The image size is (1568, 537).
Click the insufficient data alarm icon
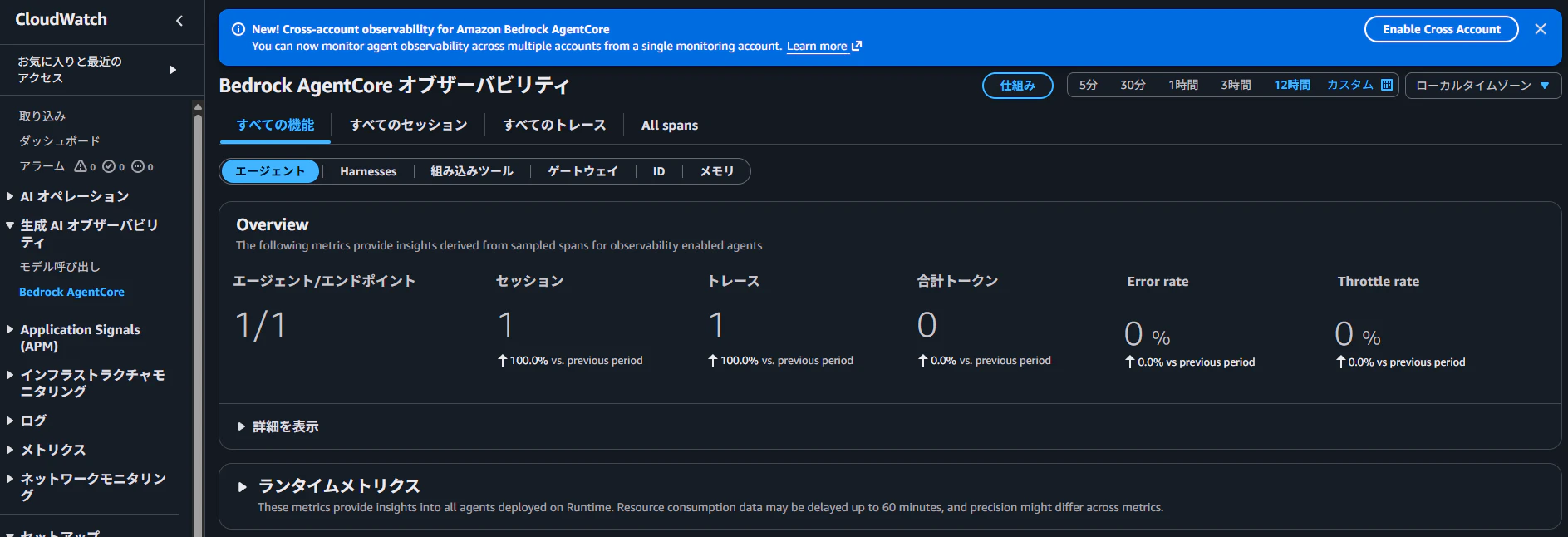[x=138, y=166]
